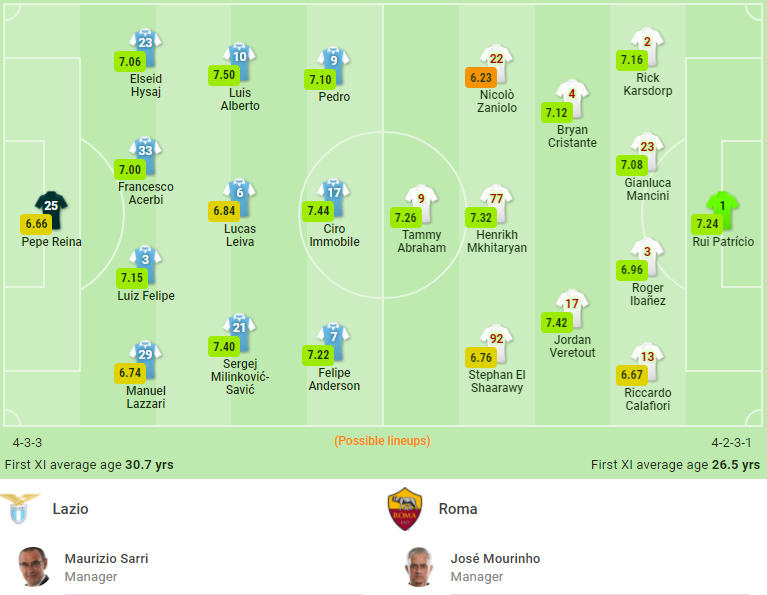Open the Lazio club crest
The image size is (767, 595).
point(19,508)
